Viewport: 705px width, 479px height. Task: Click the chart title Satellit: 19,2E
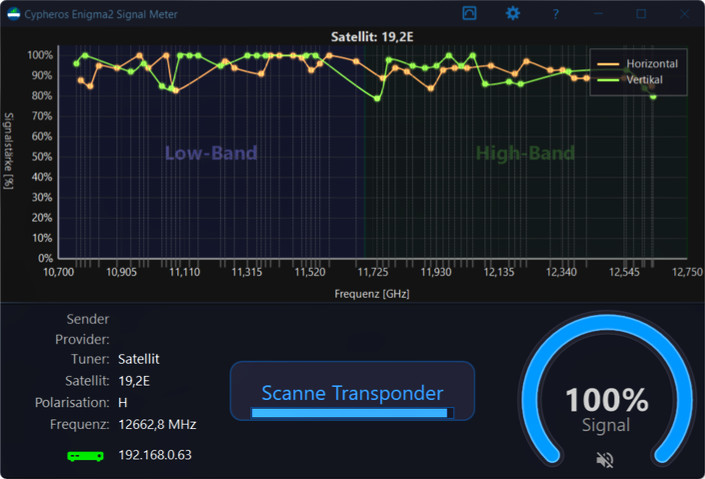[372, 37]
